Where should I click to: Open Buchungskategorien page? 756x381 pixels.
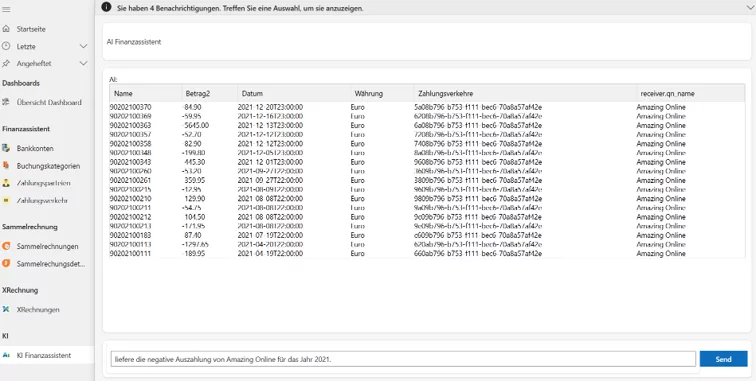[x=48, y=166]
